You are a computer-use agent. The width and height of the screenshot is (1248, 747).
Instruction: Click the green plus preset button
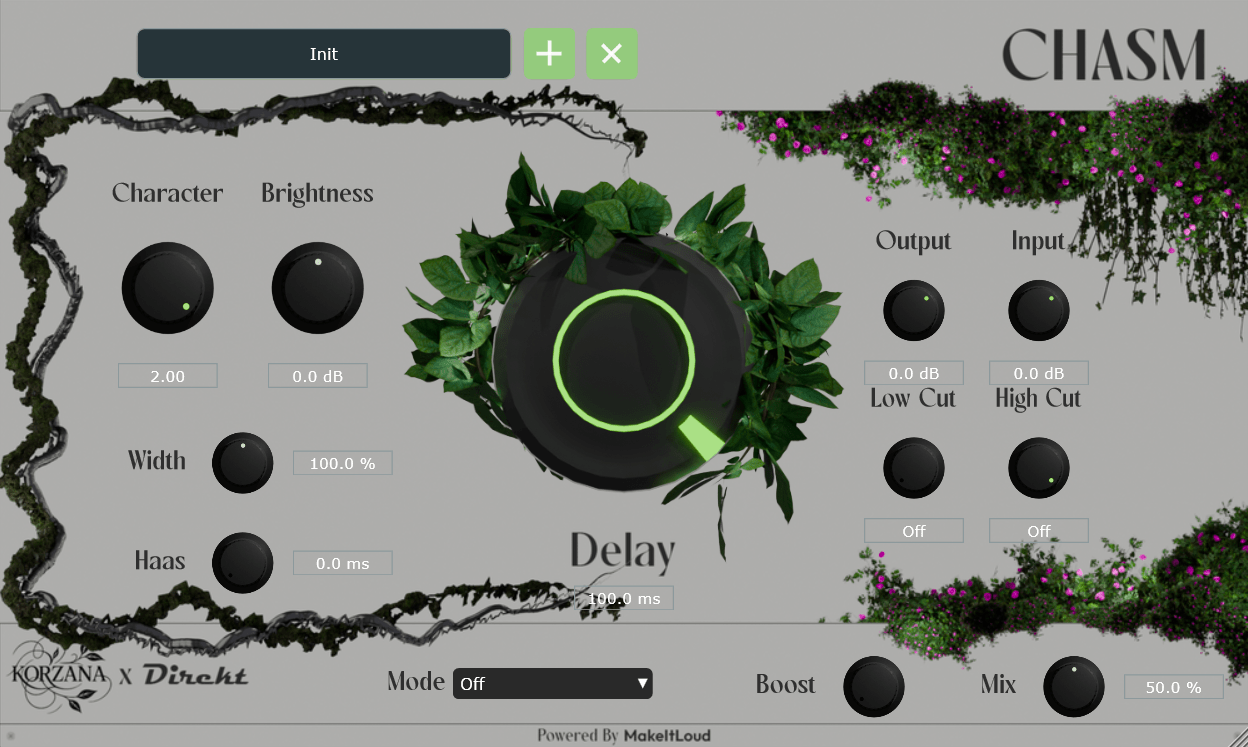(550, 54)
